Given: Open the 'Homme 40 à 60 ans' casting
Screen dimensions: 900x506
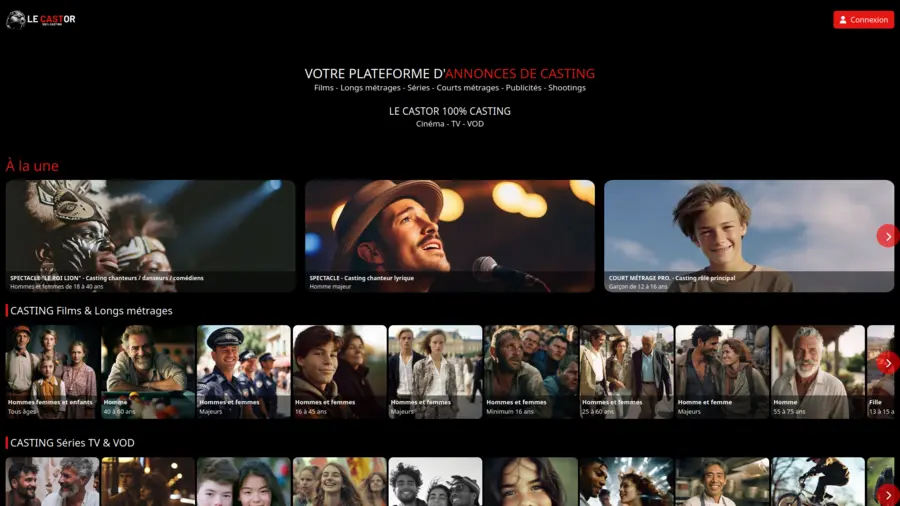Looking at the screenshot, I should point(148,372).
